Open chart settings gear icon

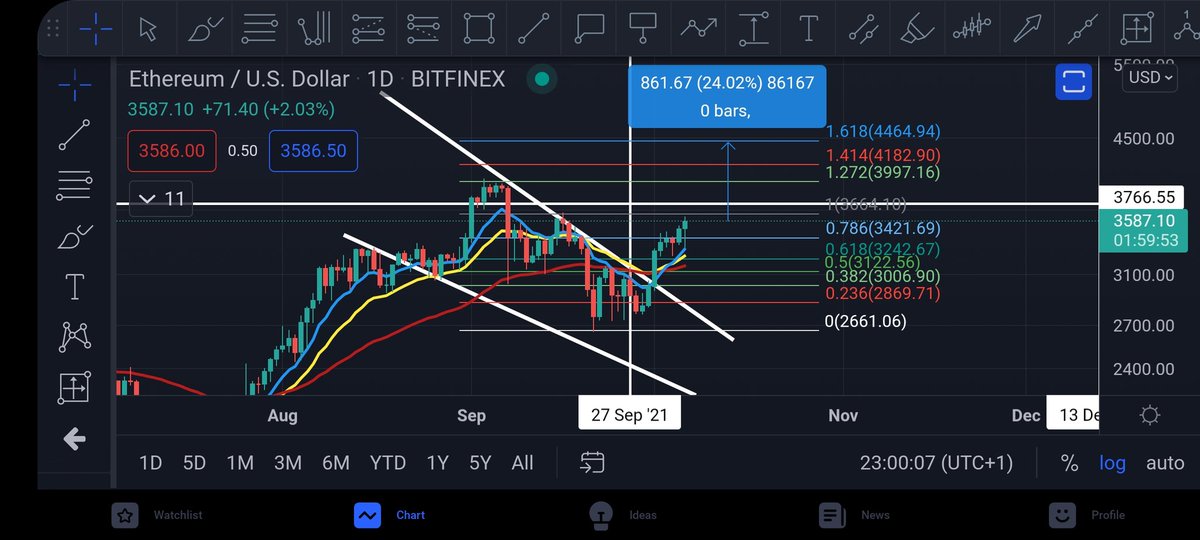(1150, 415)
